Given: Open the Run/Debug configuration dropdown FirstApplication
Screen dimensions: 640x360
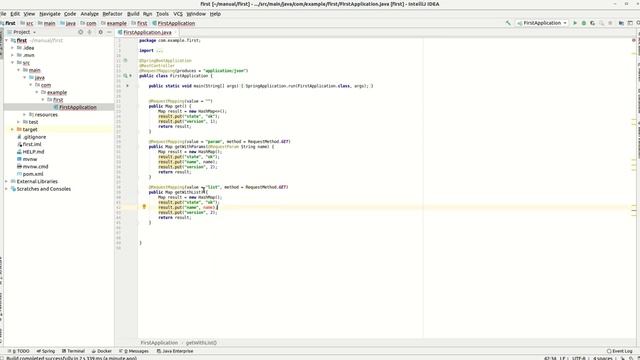Looking at the screenshot, I should (542, 23).
